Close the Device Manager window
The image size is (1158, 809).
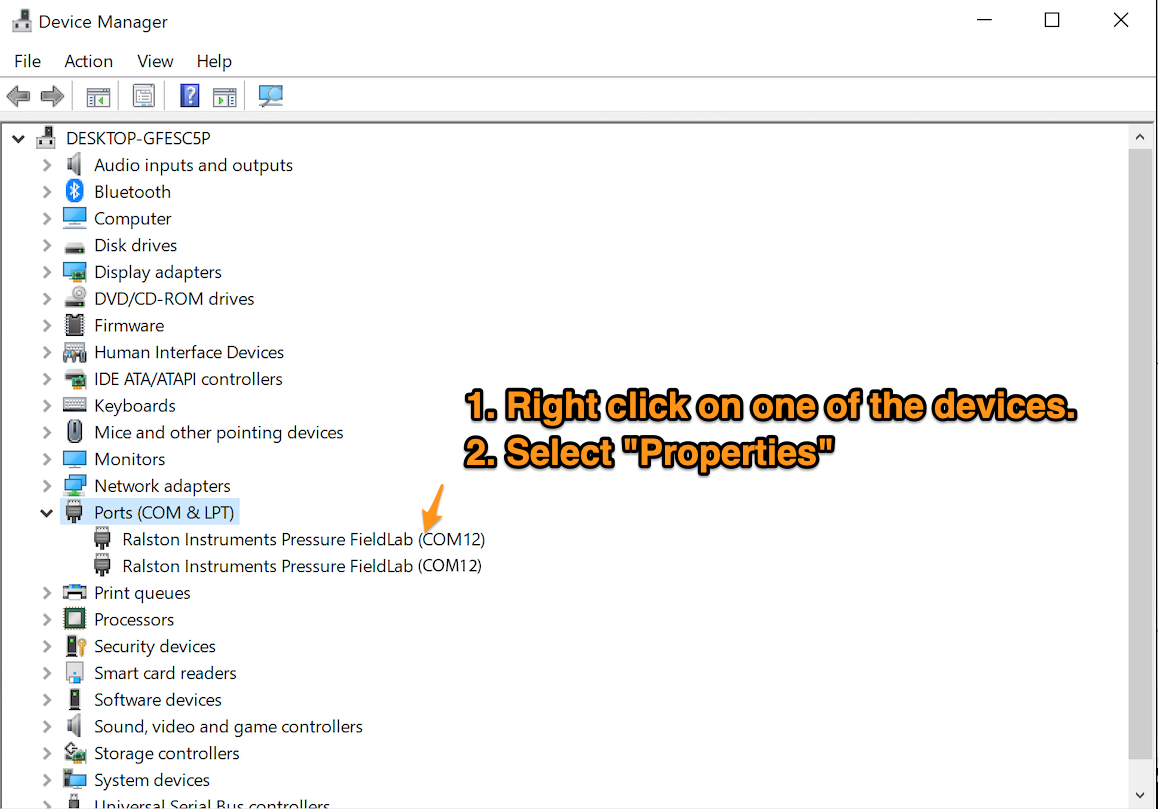[1120, 20]
